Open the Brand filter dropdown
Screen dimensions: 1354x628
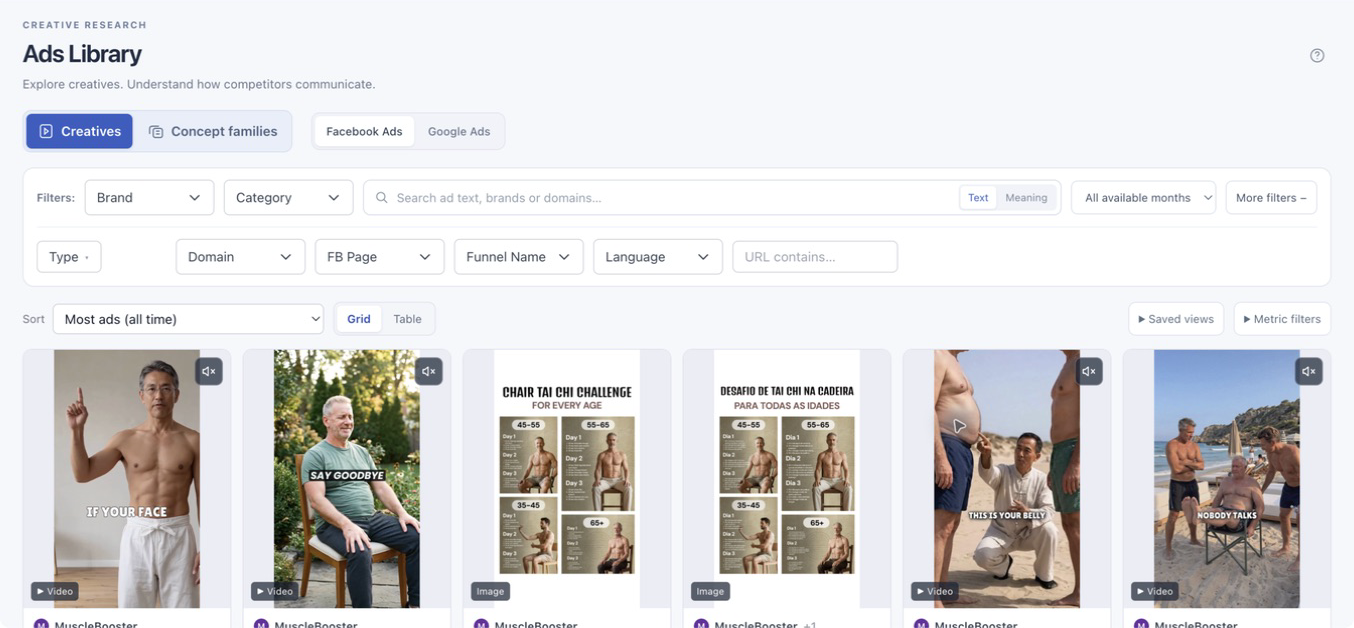coord(149,198)
